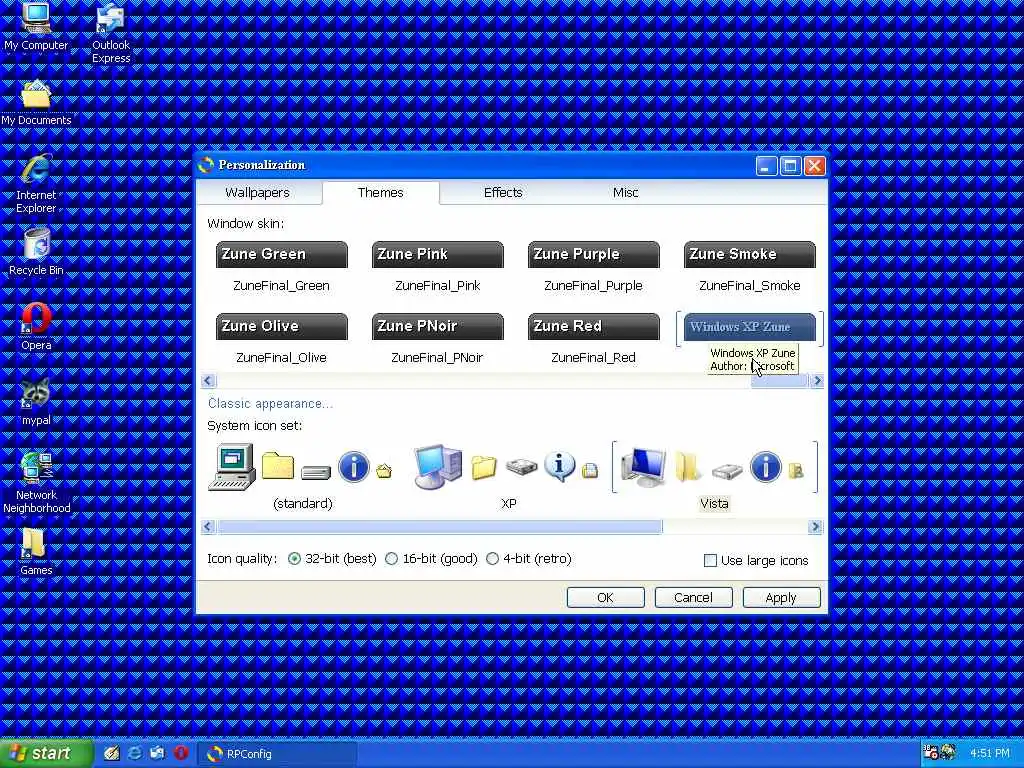Open the Classic appearance link
This screenshot has height=768, width=1024.
[270, 404]
